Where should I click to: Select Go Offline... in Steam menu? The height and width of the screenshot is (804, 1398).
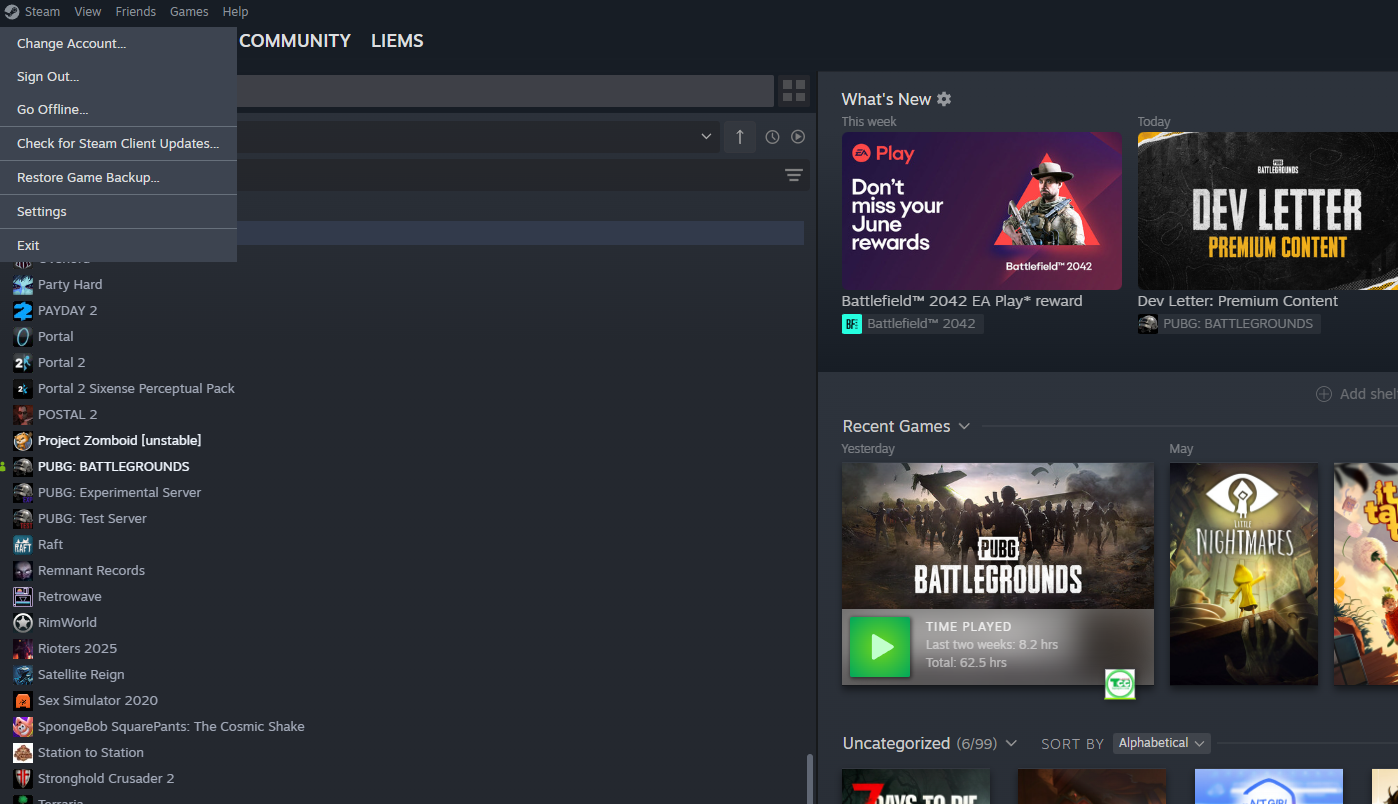pyautogui.click(x=52, y=110)
